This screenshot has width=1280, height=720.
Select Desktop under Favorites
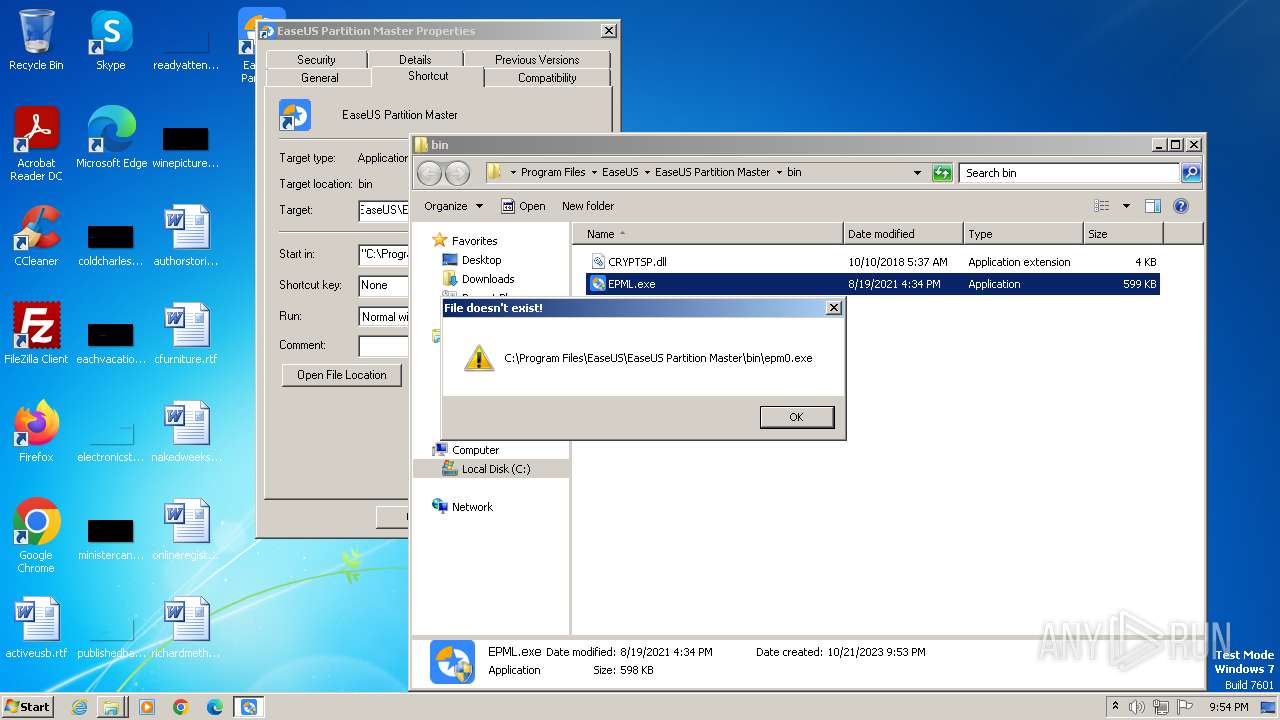pos(481,260)
